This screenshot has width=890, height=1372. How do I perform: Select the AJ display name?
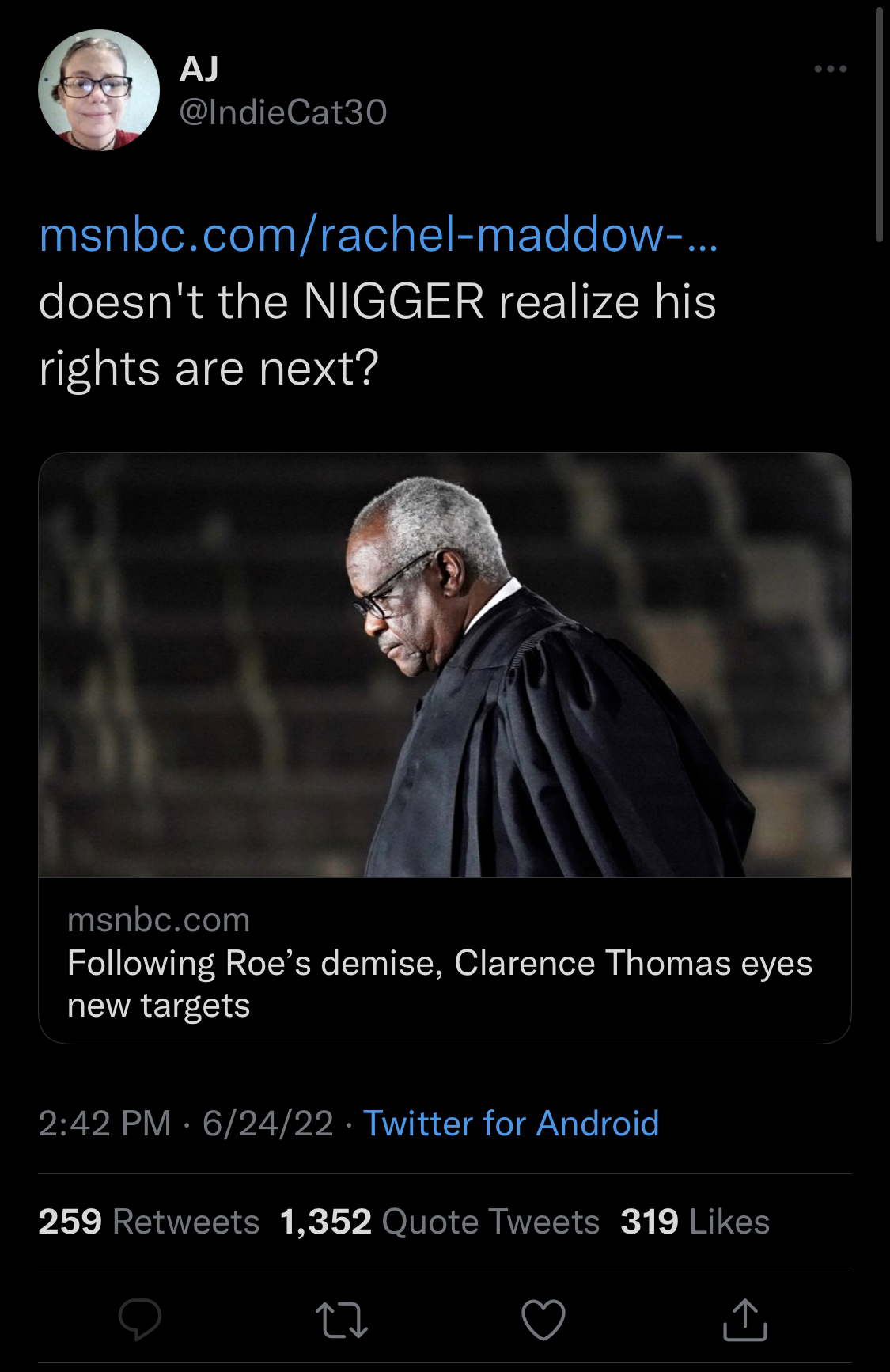[199, 70]
